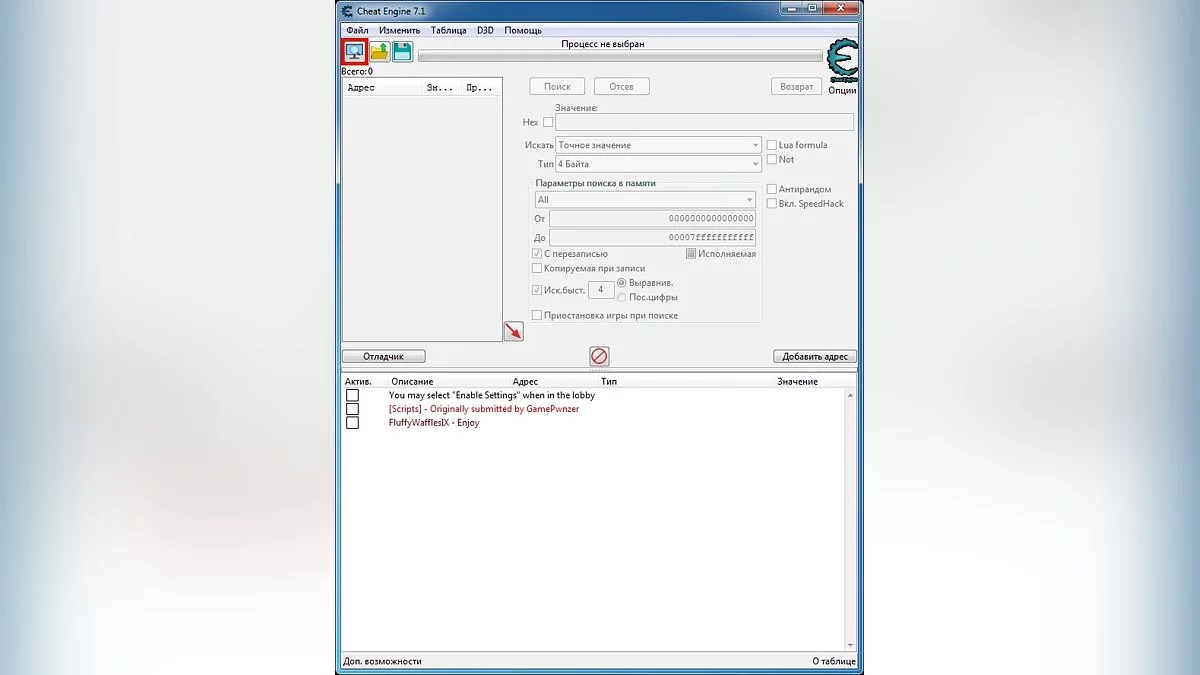Image resolution: width=1200 pixels, height=675 pixels.
Task: Open the Изменить menu
Action: (400, 30)
